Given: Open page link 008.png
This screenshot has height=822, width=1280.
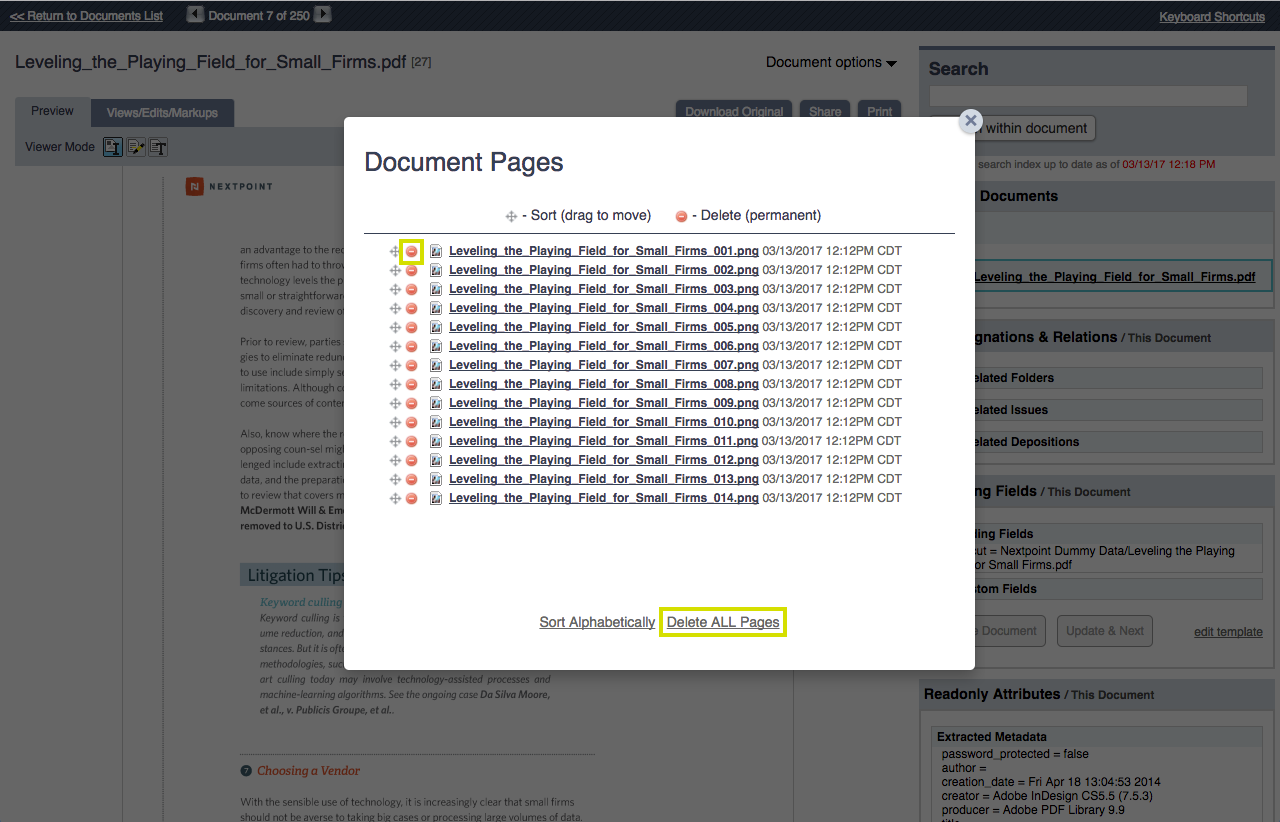Looking at the screenshot, I should [x=604, y=384].
